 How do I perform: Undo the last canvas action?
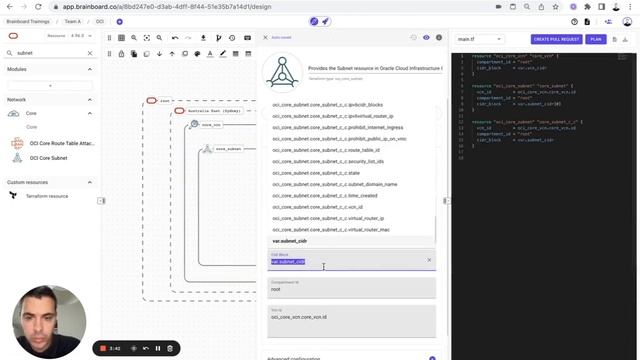[x=175, y=38]
